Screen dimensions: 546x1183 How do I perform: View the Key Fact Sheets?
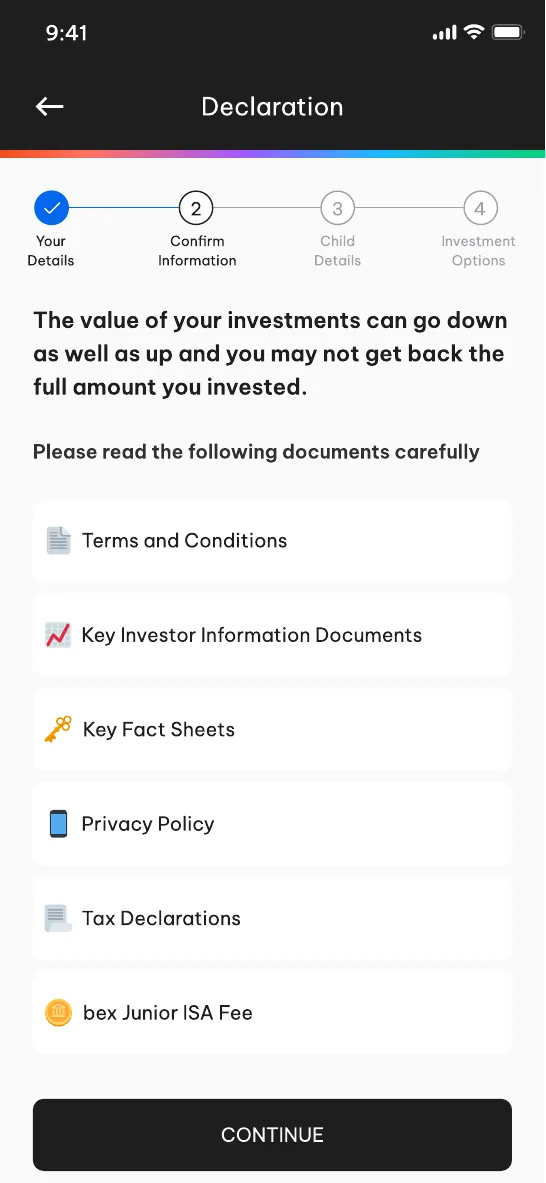coord(272,730)
